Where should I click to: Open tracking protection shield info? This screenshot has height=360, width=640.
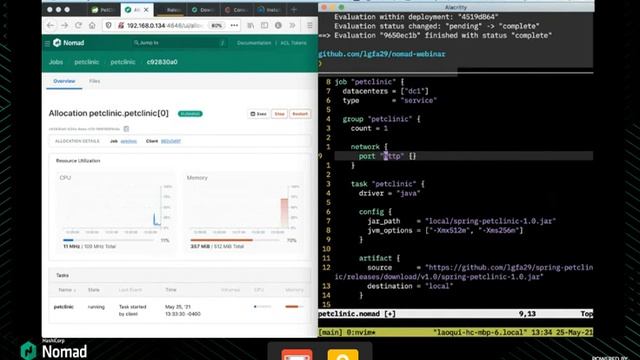(109, 25)
